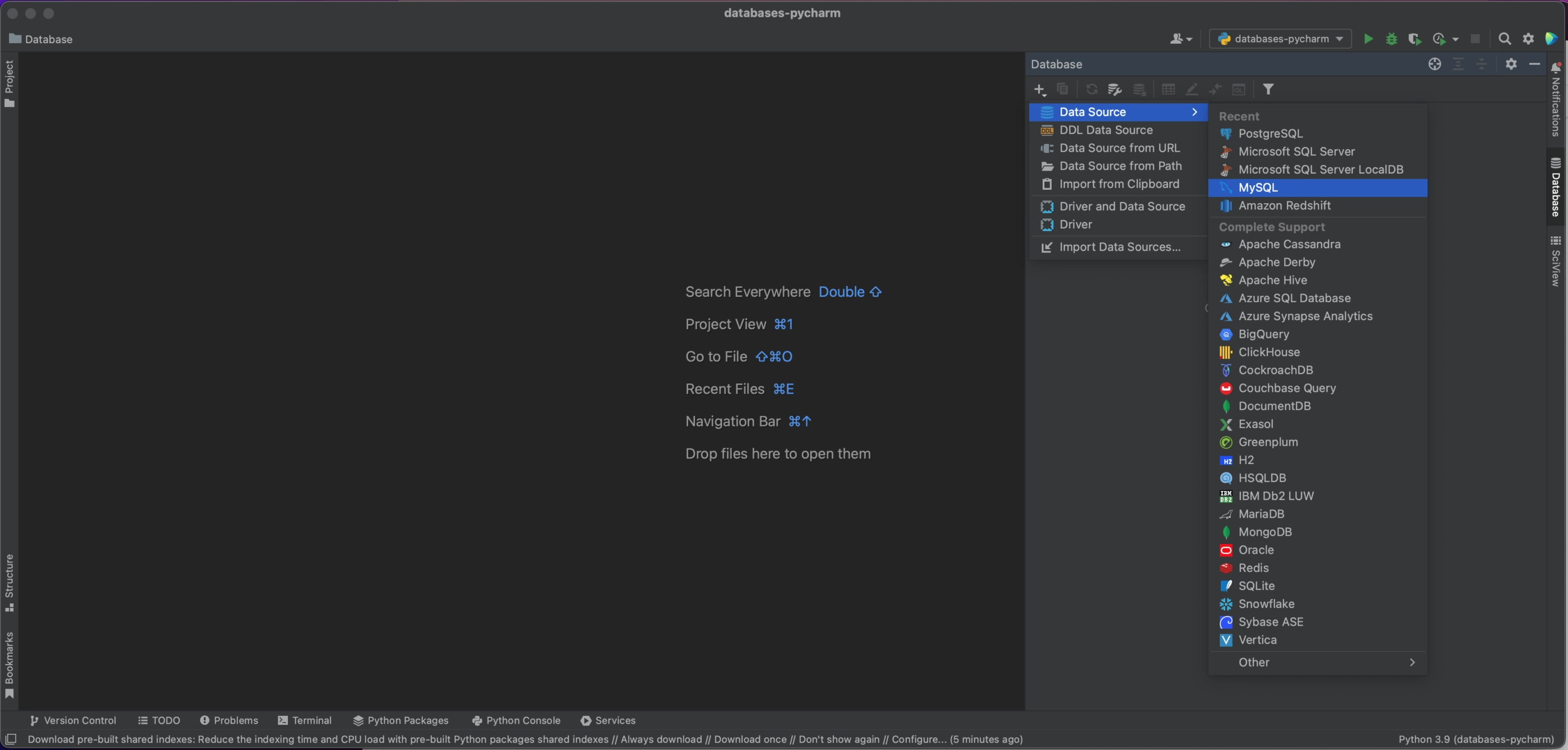Click the Filter funnel icon

point(1268,90)
